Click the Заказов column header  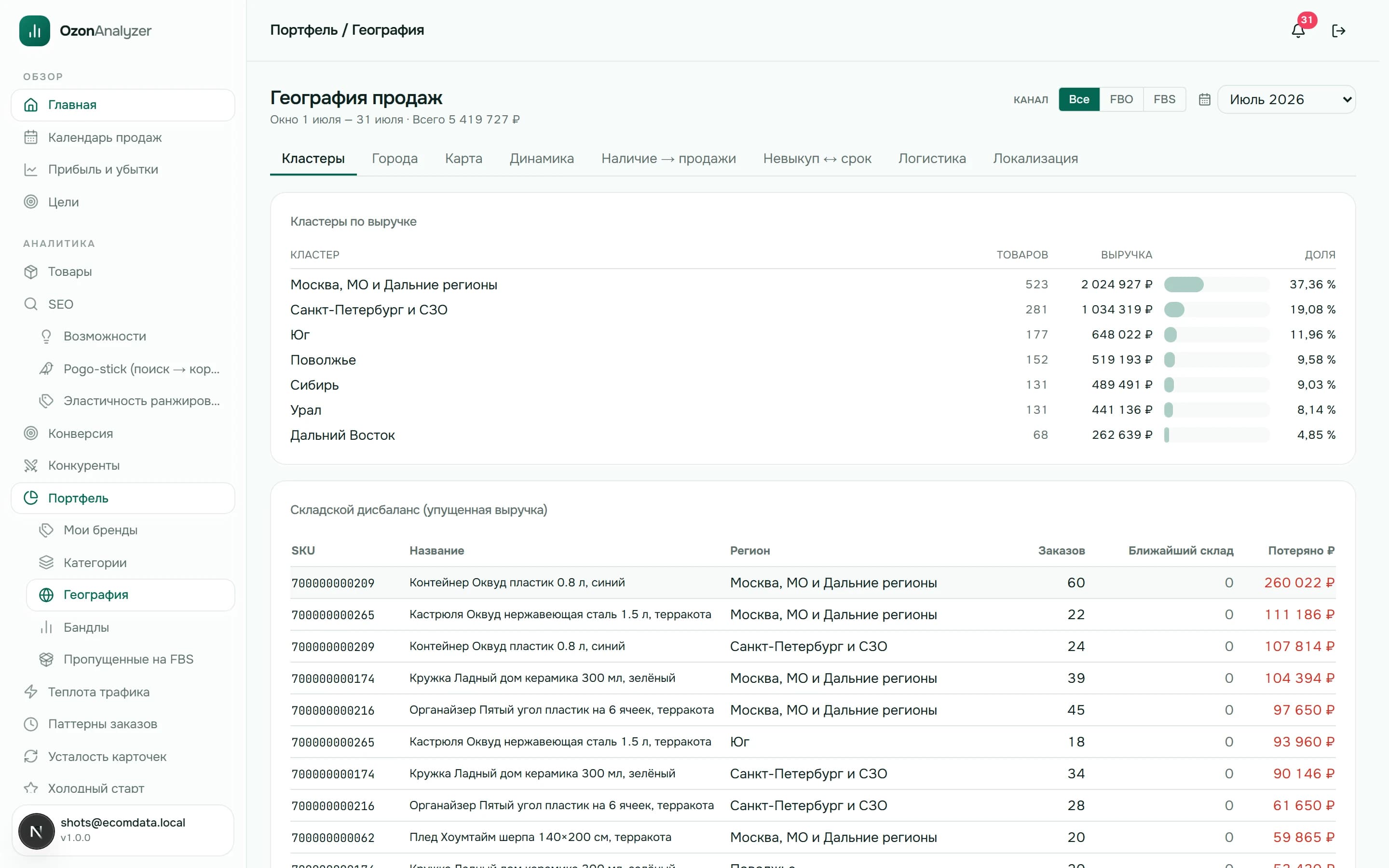(1061, 551)
